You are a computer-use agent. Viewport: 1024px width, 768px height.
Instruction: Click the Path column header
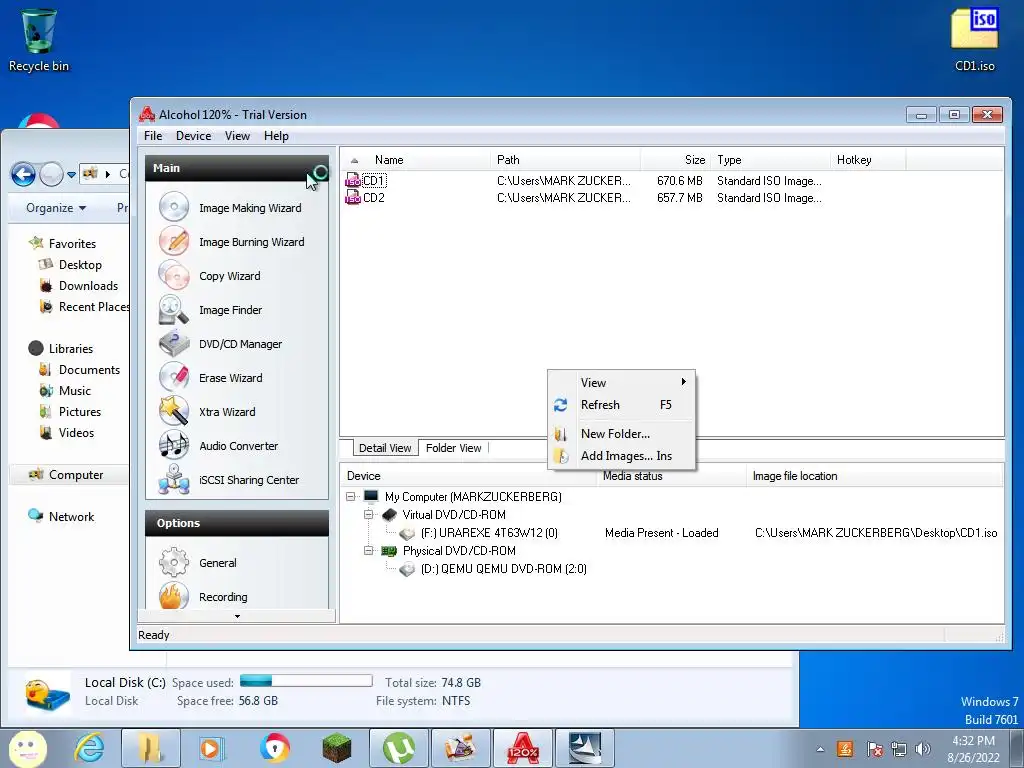pos(565,160)
